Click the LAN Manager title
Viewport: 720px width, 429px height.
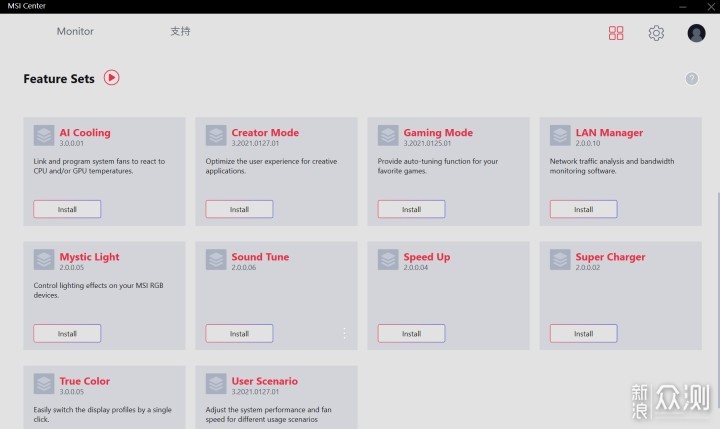tap(609, 133)
